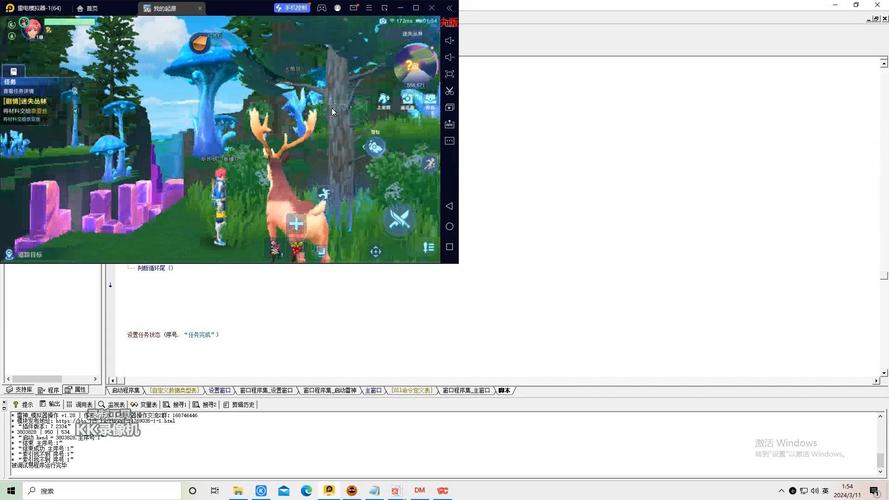Click the screen record icon in emulator sidebar
This screenshot has height=500, width=889.
(450, 107)
